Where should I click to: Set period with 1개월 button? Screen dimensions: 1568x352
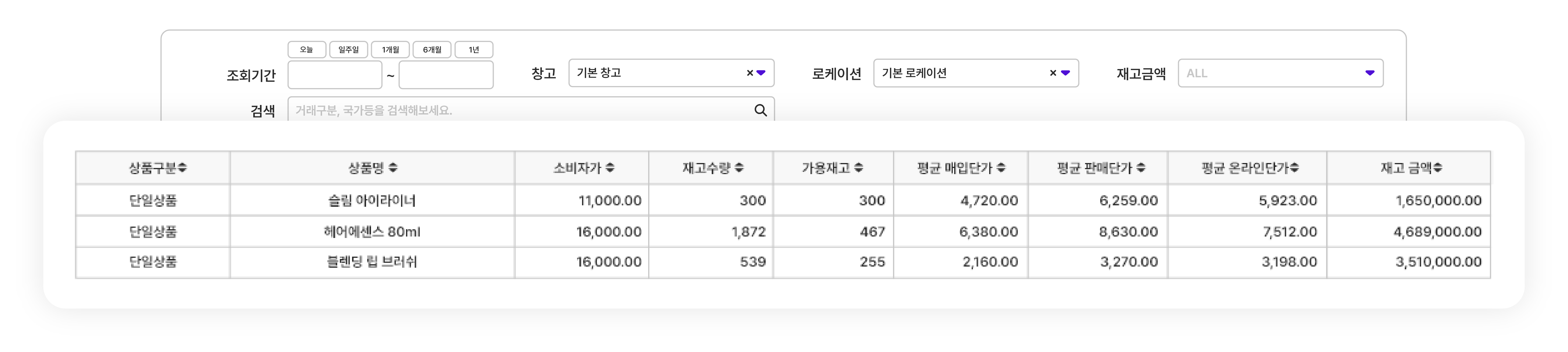pyautogui.click(x=390, y=49)
